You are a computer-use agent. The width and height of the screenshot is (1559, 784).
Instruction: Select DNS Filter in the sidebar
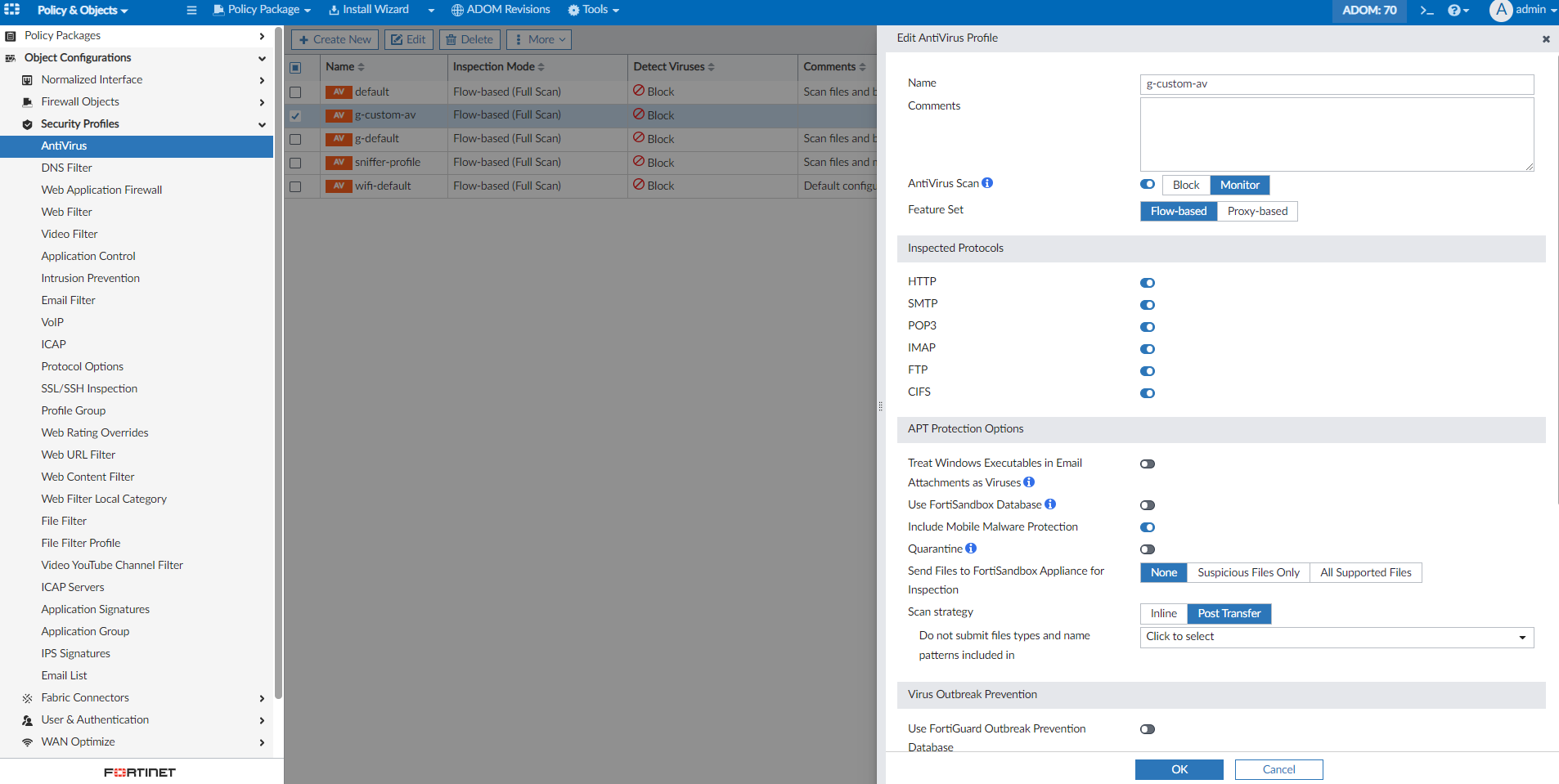pos(67,168)
